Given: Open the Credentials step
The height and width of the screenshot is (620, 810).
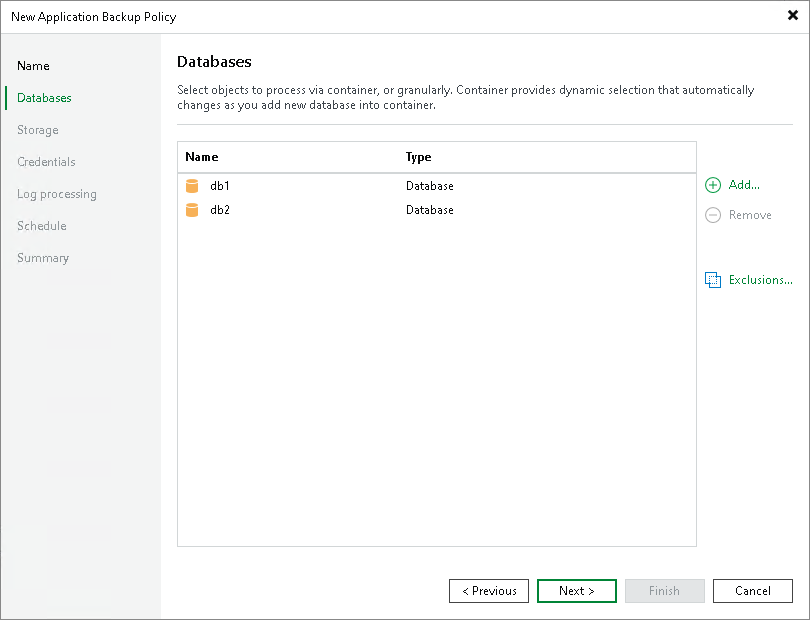Looking at the screenshot, I should 46,161.
